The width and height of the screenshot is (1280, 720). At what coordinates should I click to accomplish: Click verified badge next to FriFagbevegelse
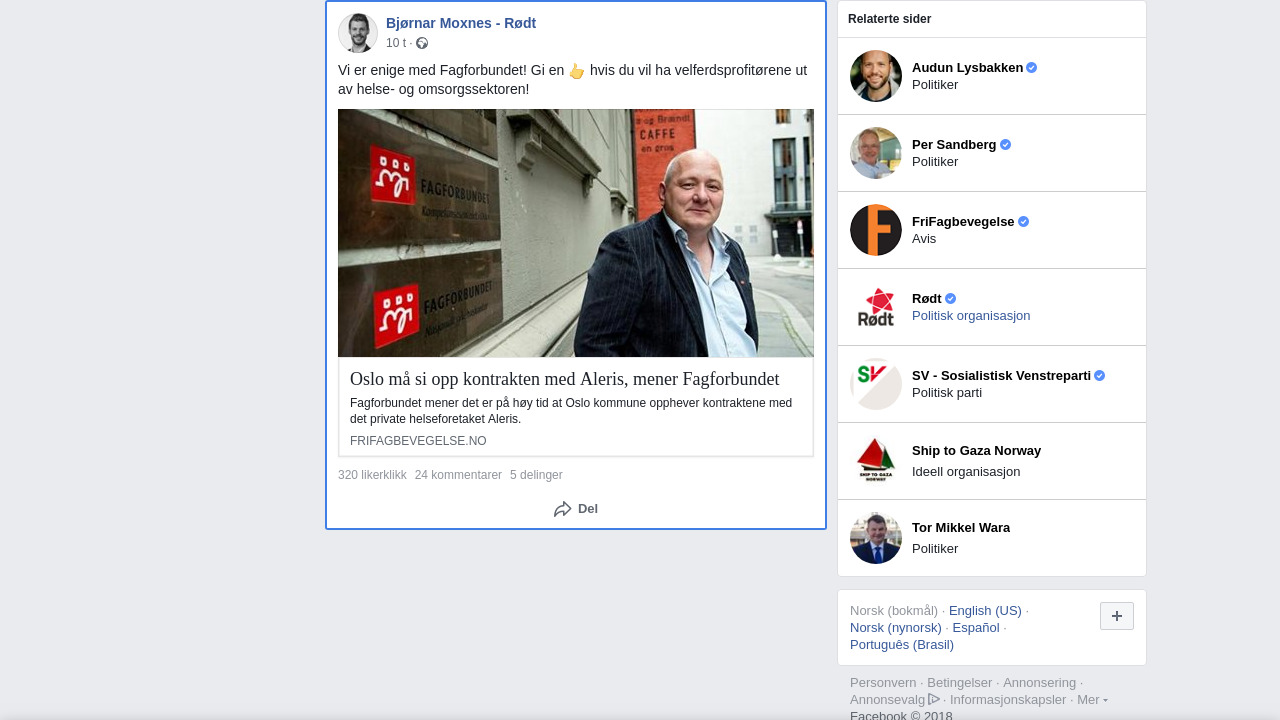point(1023,222)
